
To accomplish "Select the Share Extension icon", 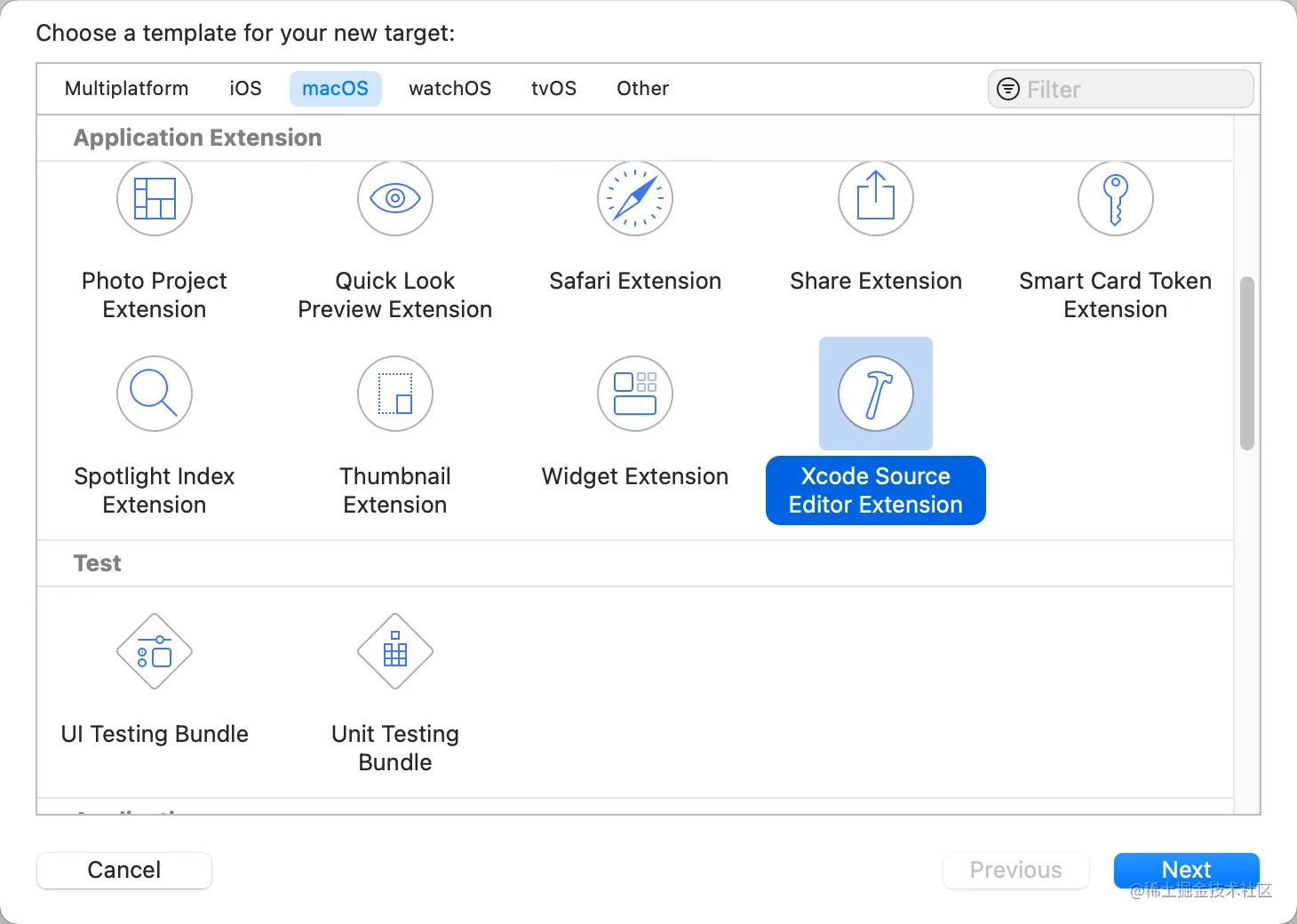I will 876,198.
